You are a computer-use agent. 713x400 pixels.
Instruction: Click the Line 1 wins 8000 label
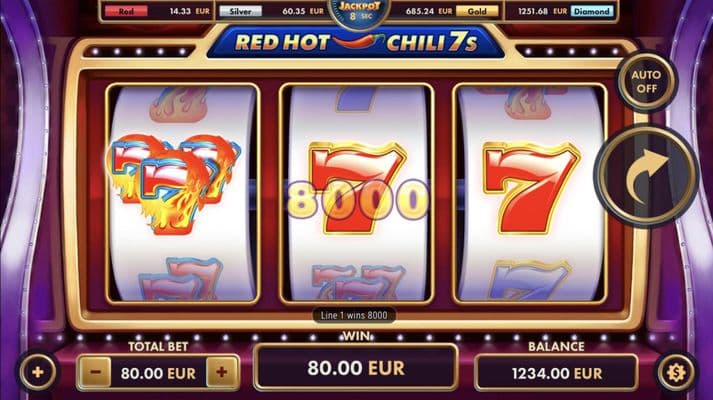[x=354, y=315]
